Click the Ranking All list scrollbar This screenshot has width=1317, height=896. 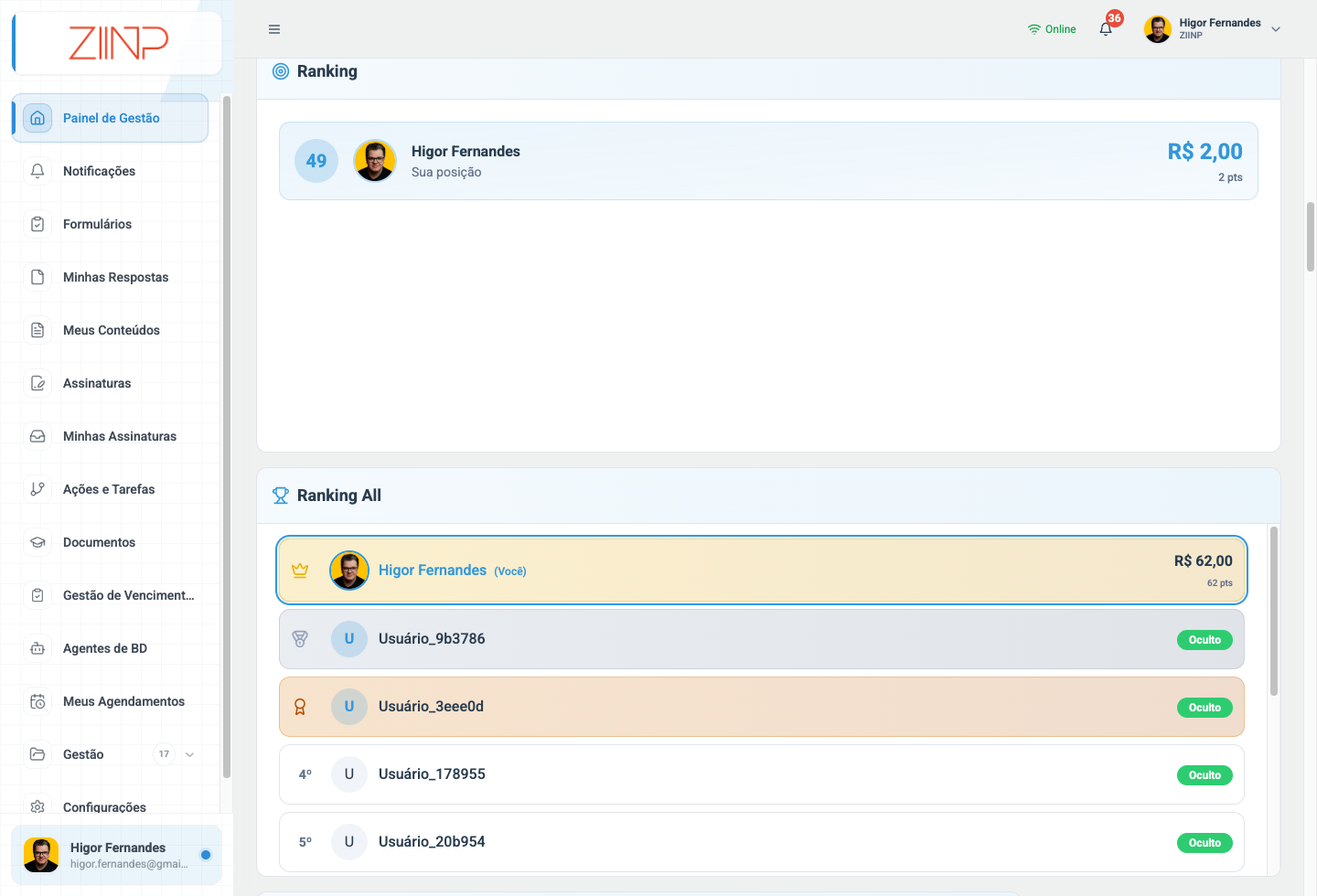[1273, 611]
